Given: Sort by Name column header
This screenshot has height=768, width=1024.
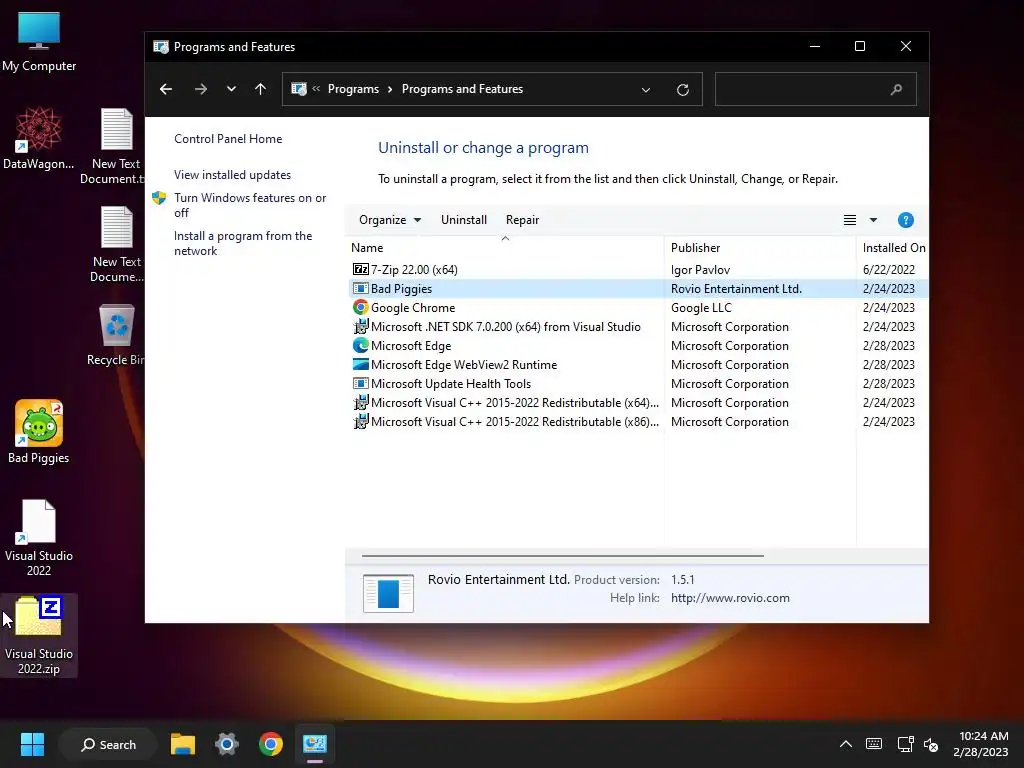Looking at the screenshot, I should [505, 248].
